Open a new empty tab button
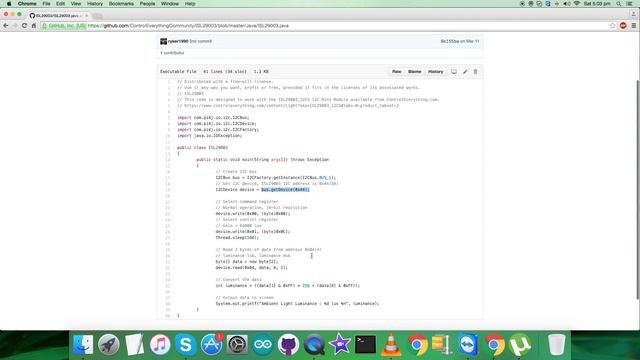This screenshot has height=360, width=640. 97,16
